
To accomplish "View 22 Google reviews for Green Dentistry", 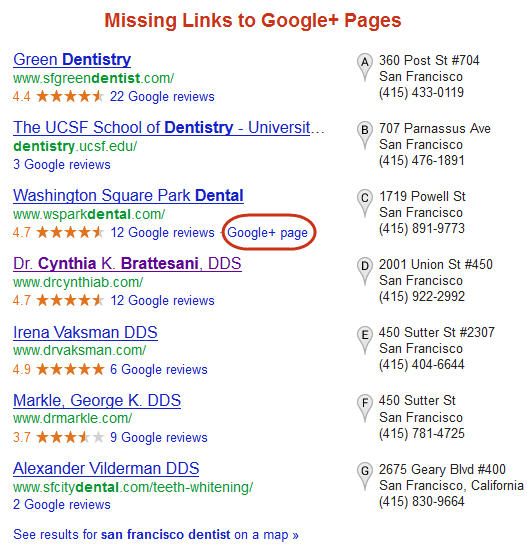I will [x=162, y=97].
